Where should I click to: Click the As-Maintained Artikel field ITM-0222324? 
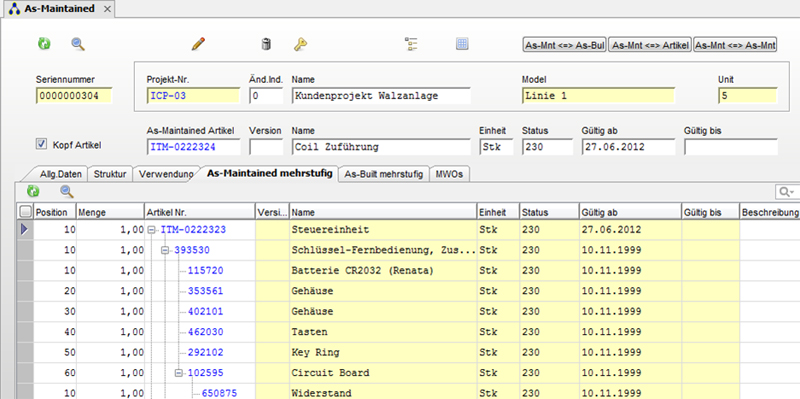click(x=193, y=147)
